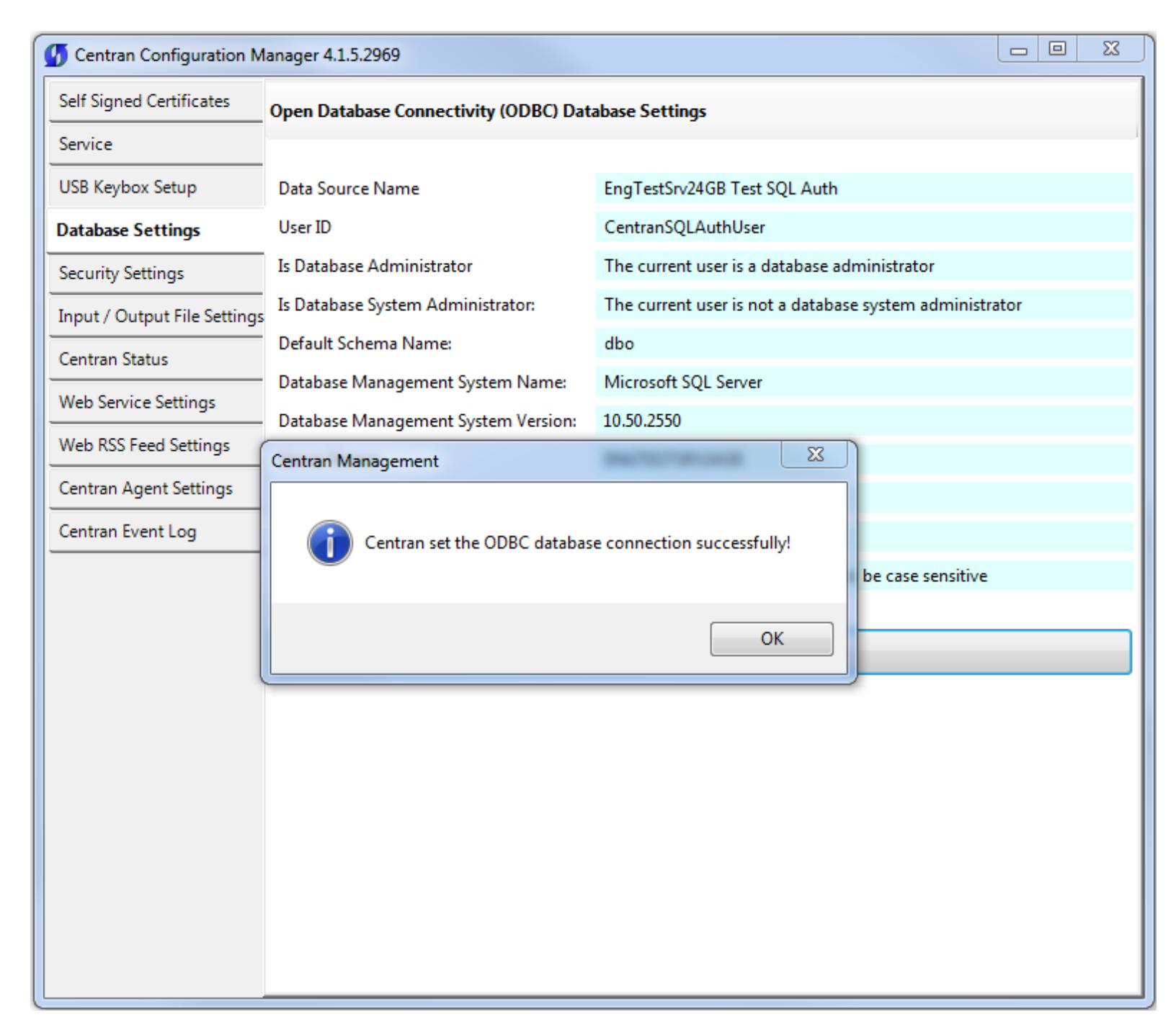Switch to the Service tab
Screen dimensions: 1176x1035
155,144
